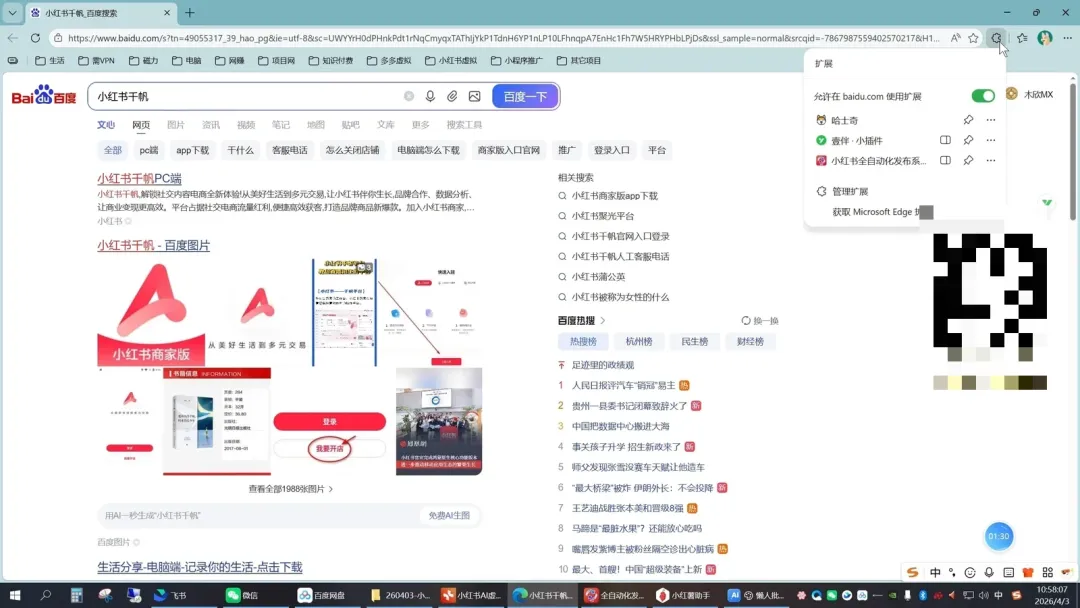The image size is (1080, 608).
Task: Open more options for 哈士奇 extension
Action: (x=990, y=120)
